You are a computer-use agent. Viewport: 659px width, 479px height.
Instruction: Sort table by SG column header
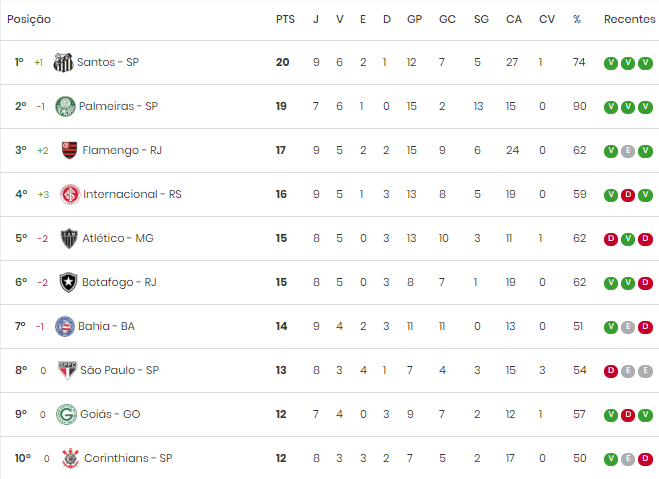(x=481, y=19)
